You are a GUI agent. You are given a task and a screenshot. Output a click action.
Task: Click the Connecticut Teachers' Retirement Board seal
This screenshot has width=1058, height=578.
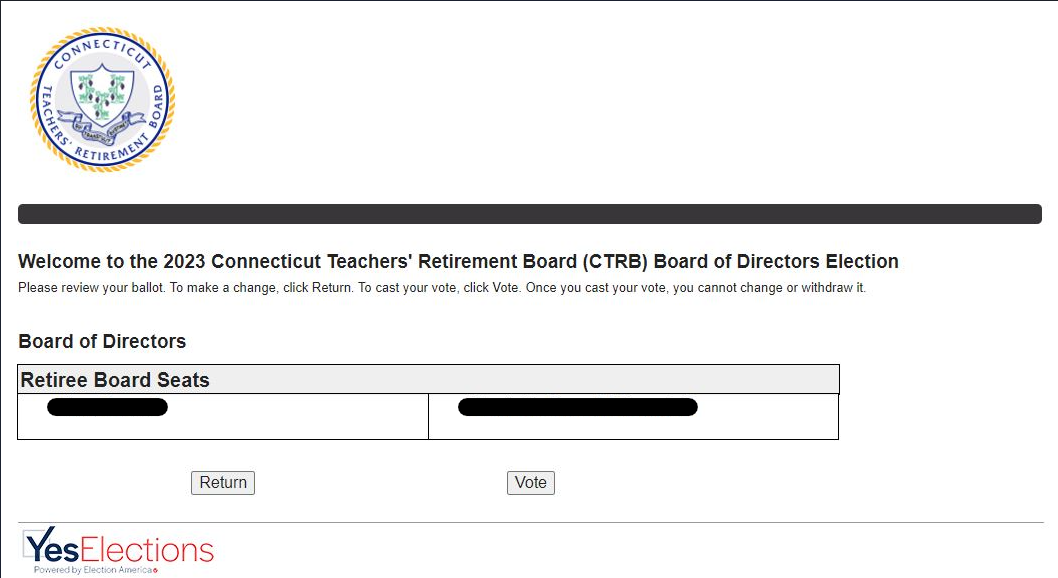(102, 100)
